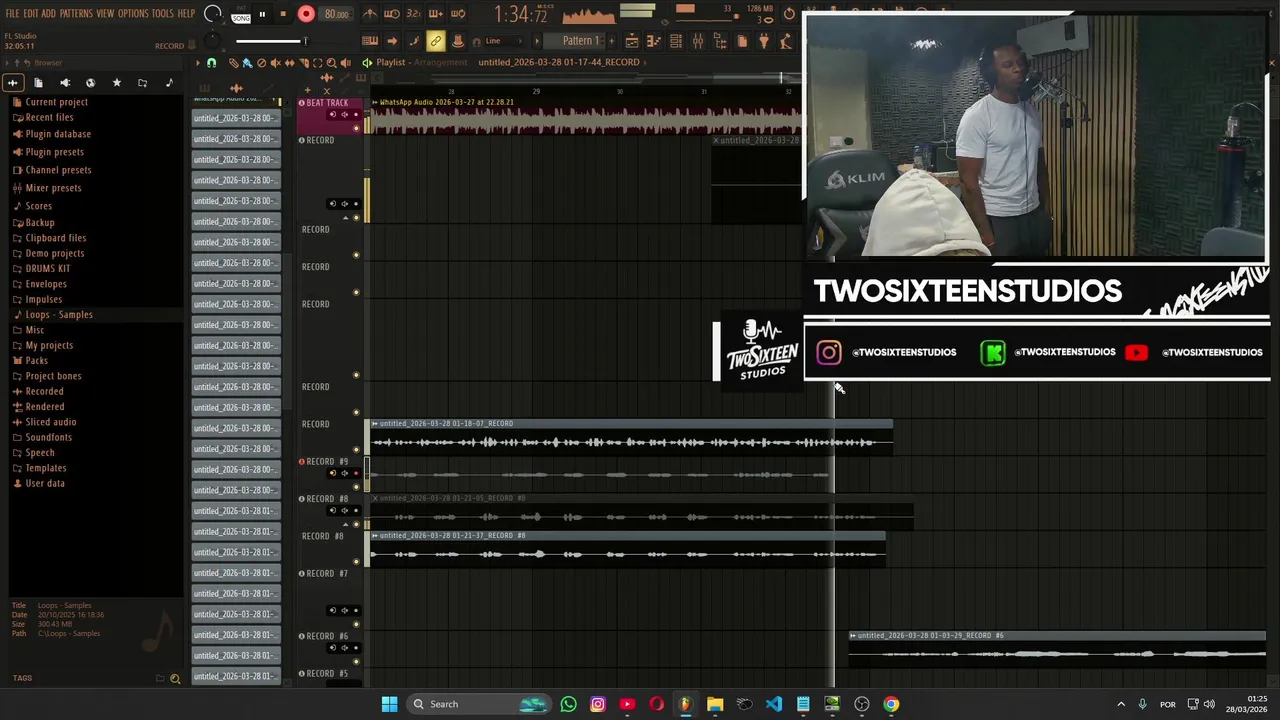The width and height of the screenshot is (1280, 720).
Task: Add a new pattern with plus button
Action: coord(611,41)
